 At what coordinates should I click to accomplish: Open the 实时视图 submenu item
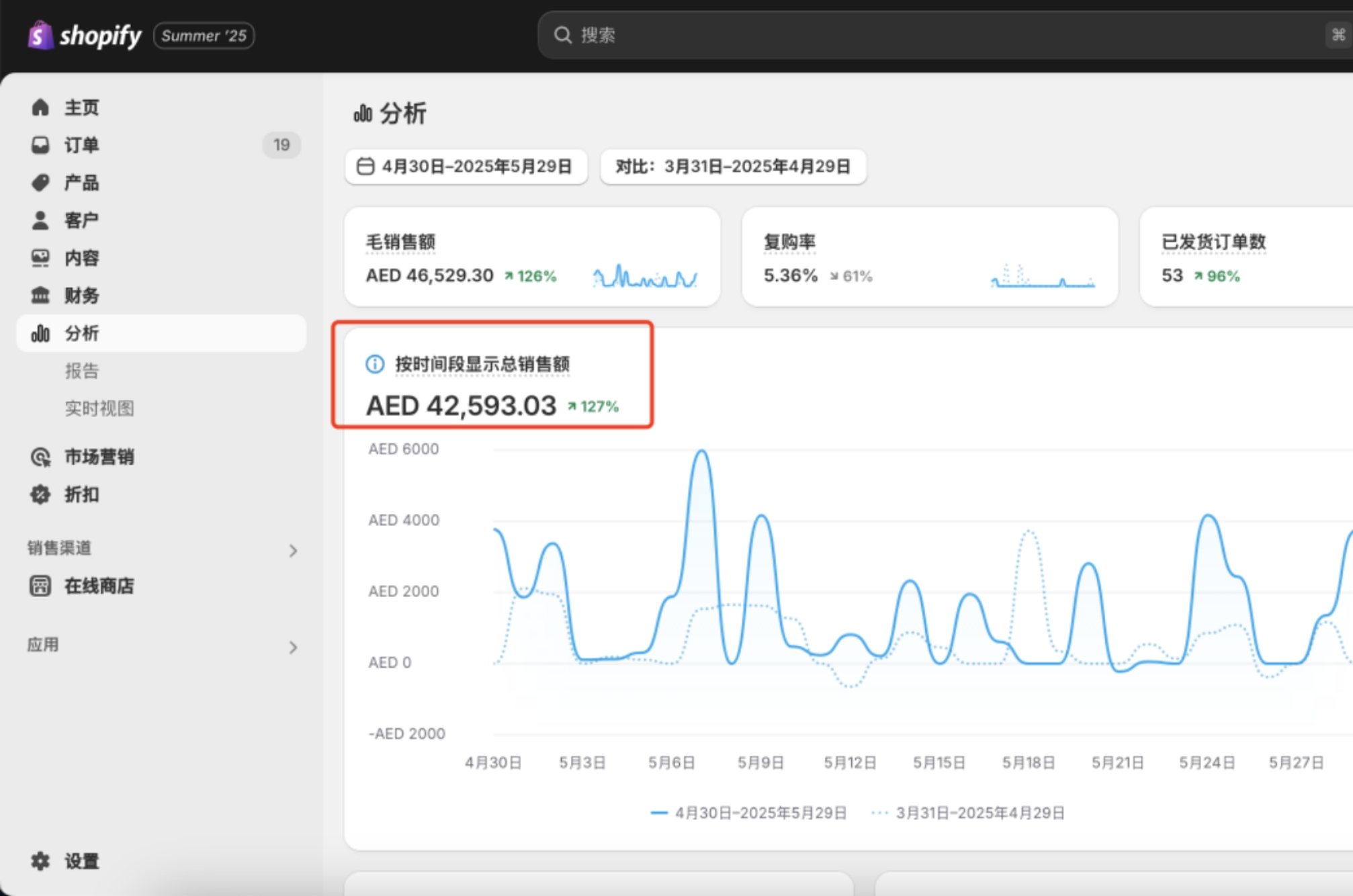pos(99,408)
